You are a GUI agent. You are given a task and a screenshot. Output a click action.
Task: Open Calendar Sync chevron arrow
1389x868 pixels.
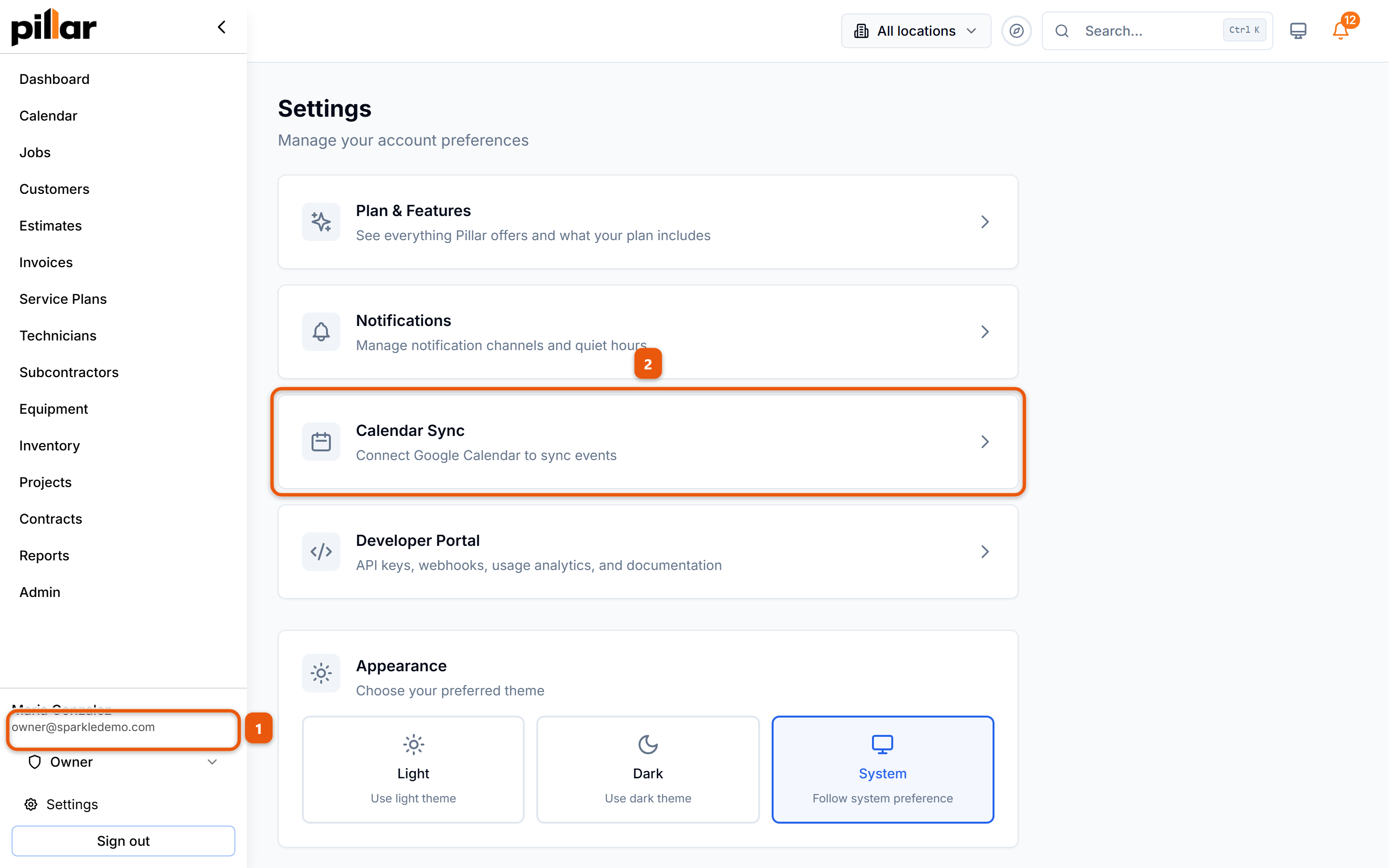click(985, 441)
